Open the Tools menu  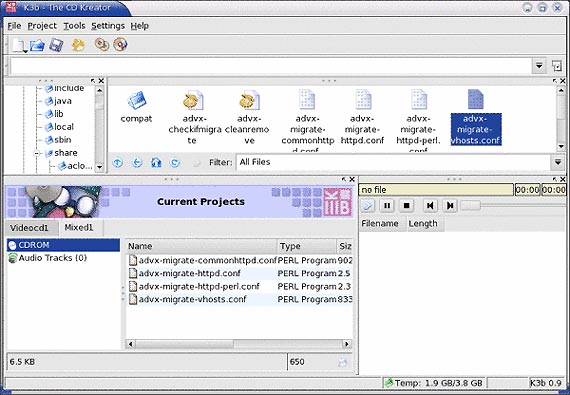74,26
